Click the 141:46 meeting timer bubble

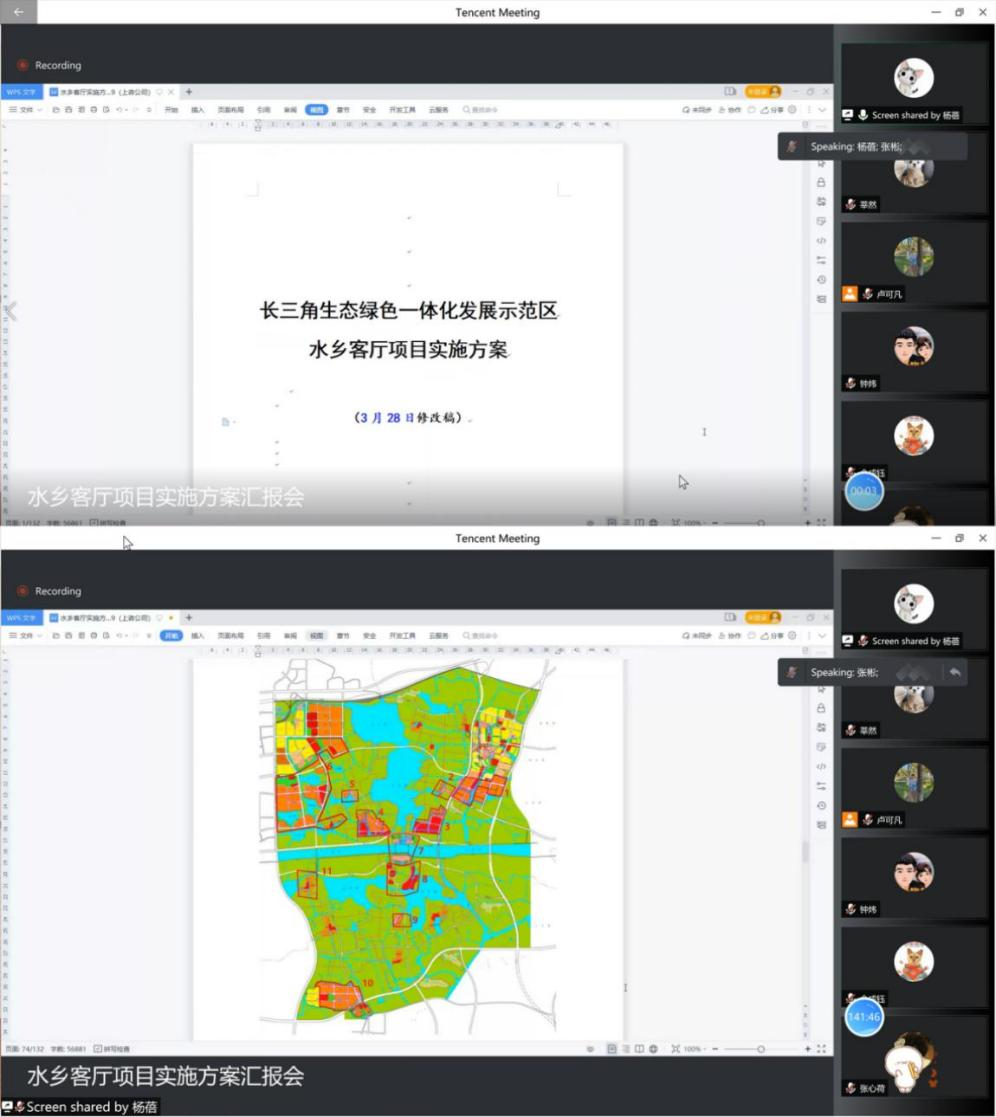coord(863,1017)
